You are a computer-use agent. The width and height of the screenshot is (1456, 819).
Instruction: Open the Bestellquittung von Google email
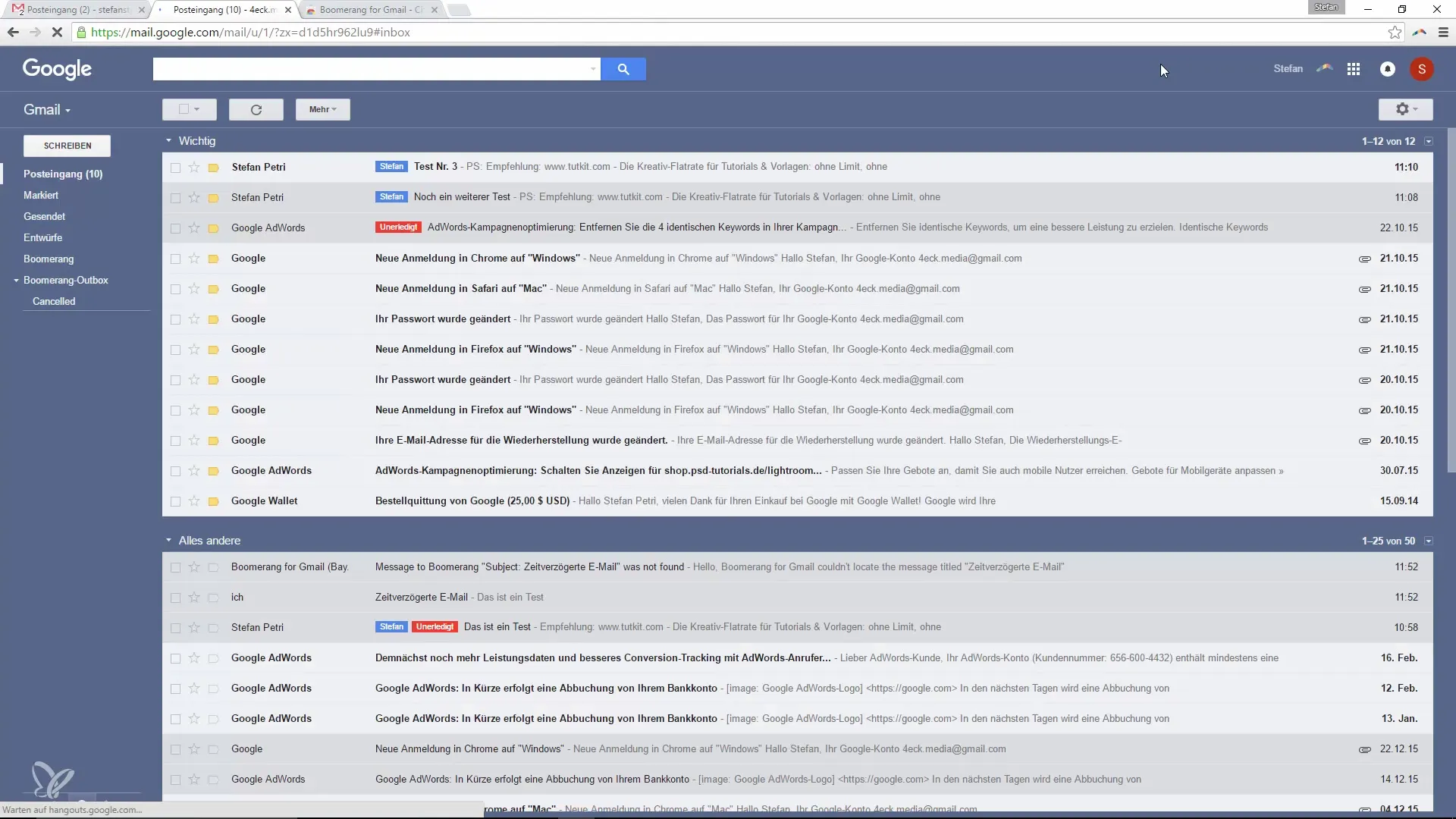pyautogui.click(x=797, y=501)
